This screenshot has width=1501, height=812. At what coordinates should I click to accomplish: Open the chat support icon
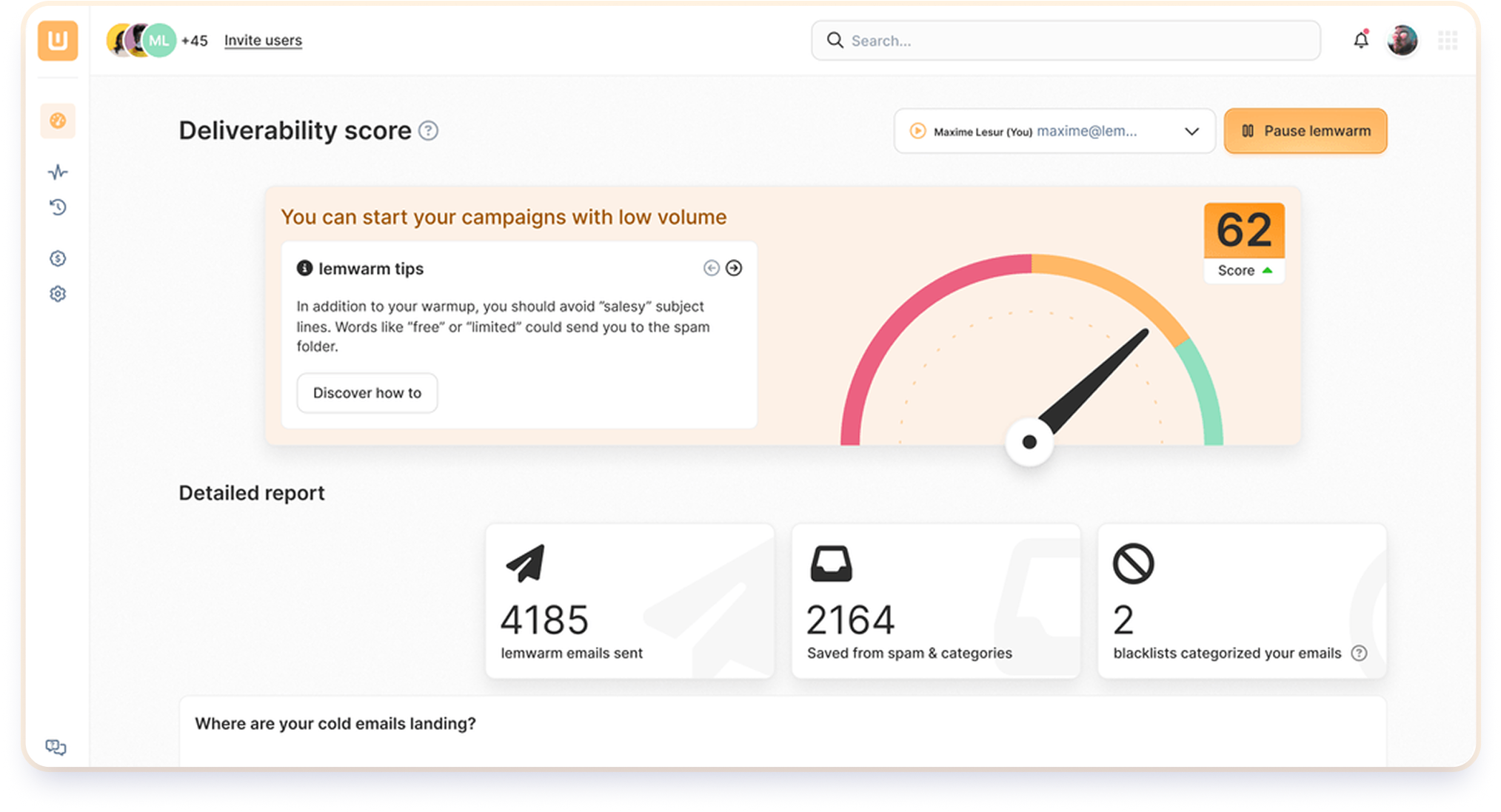(x=56, y=747)
